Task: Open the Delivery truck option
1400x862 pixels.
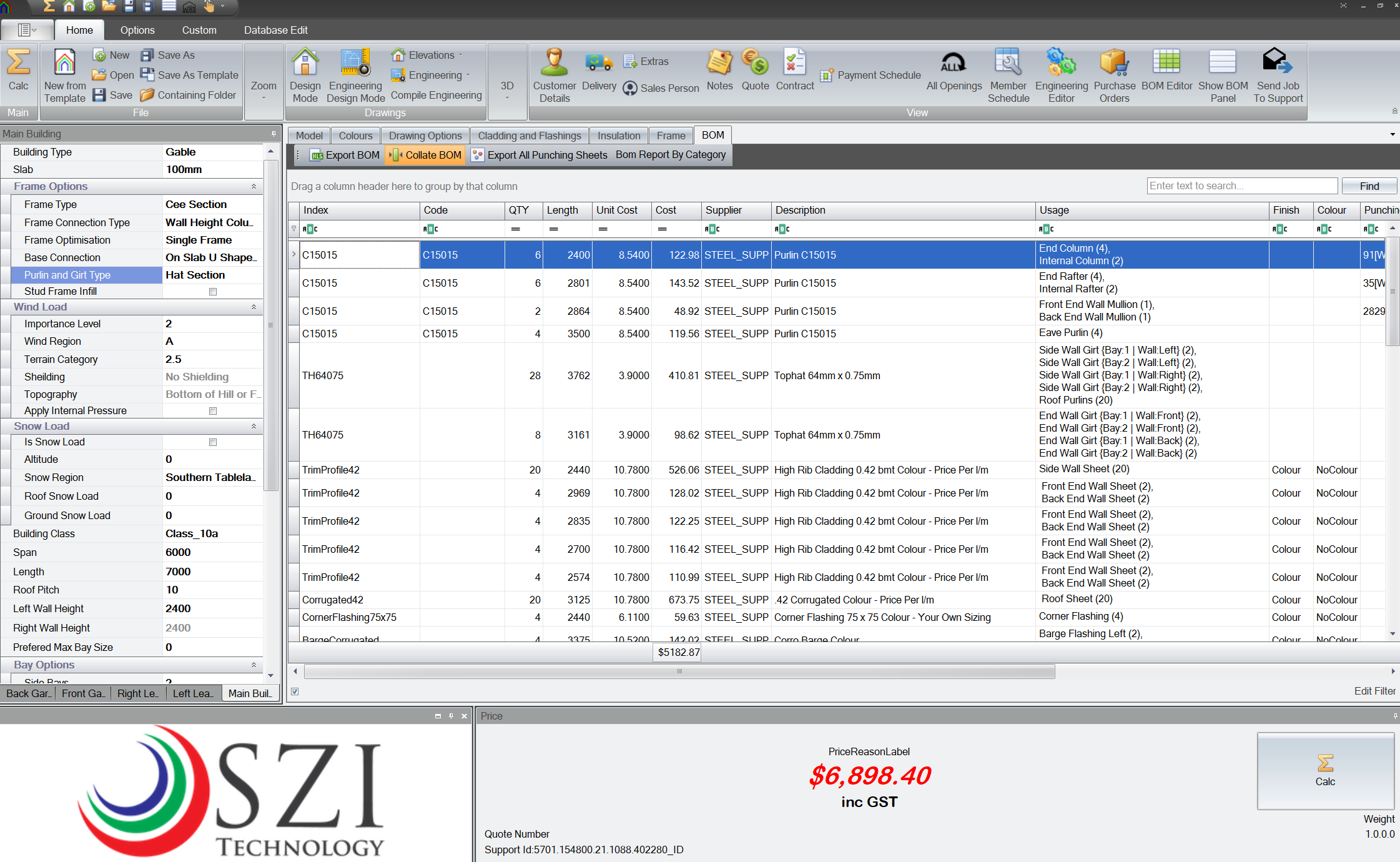Action: point(599,70)
